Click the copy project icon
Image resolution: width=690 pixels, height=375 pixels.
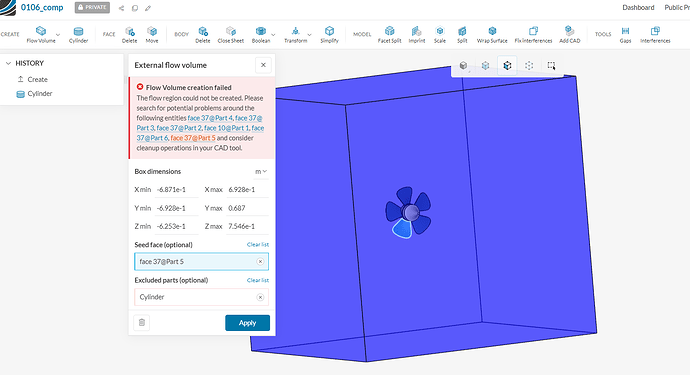pos(135,8)
